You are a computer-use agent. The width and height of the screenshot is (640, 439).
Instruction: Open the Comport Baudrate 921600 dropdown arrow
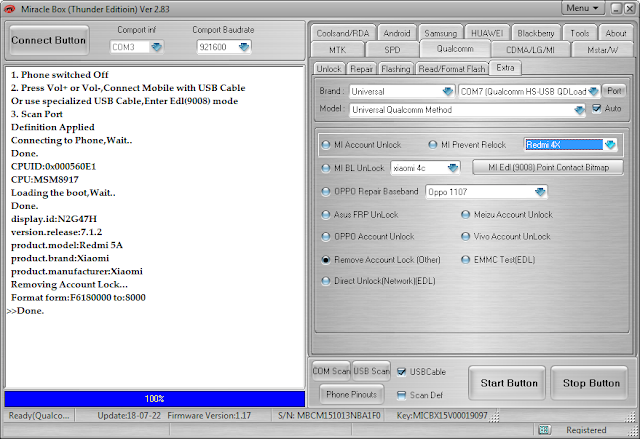coord(244,47)
